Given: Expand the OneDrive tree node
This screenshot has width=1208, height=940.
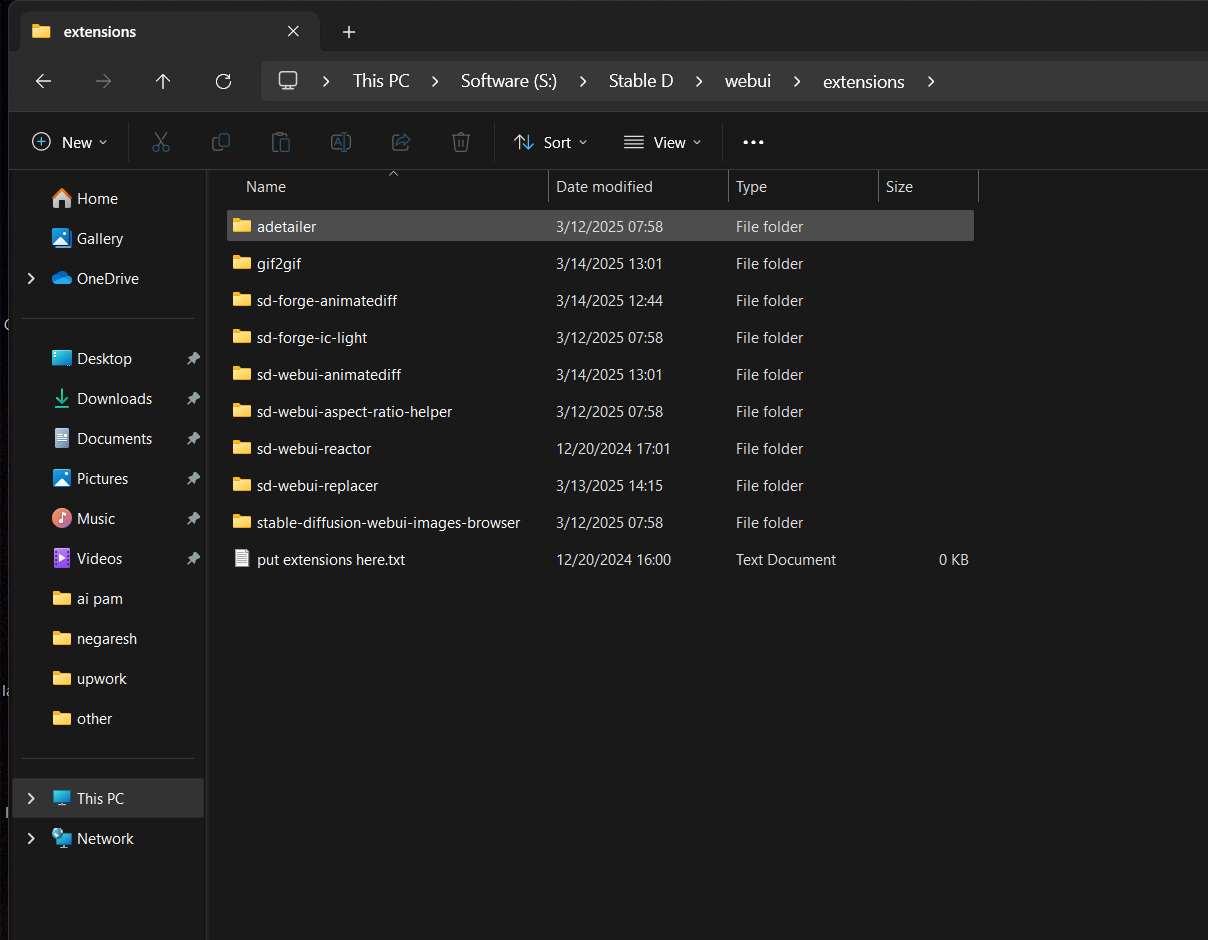Looking at the screenshot, I should (x=31, y=279).
